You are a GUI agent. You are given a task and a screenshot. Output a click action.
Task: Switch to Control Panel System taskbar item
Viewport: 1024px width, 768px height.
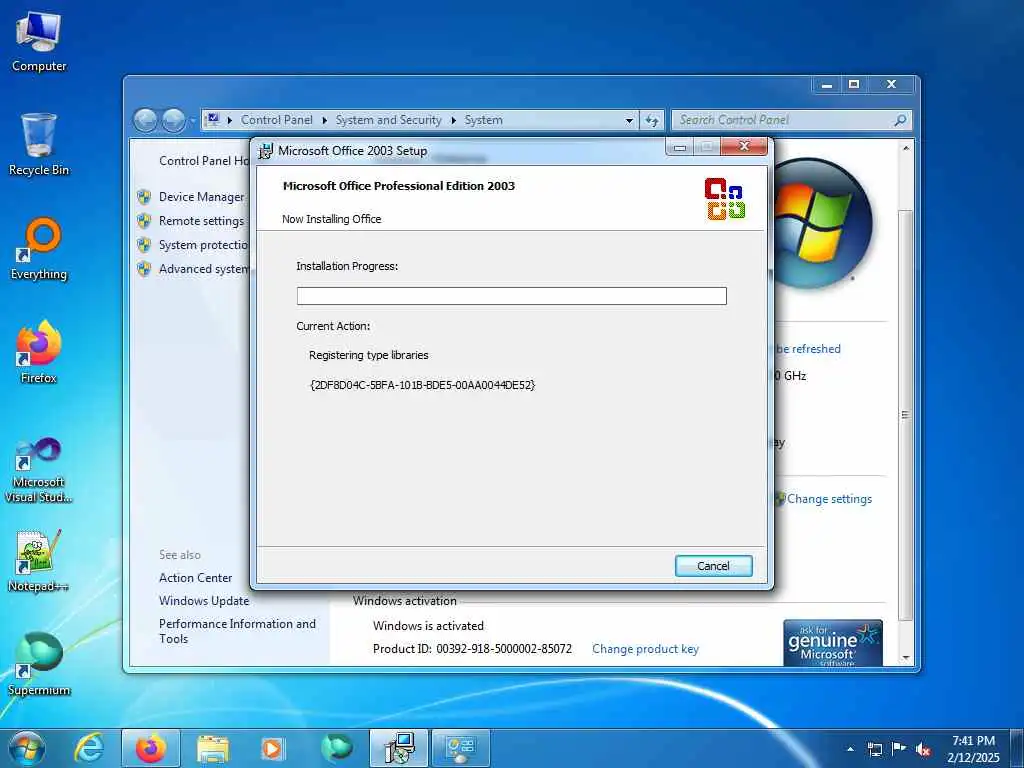[x=461, y=748]
